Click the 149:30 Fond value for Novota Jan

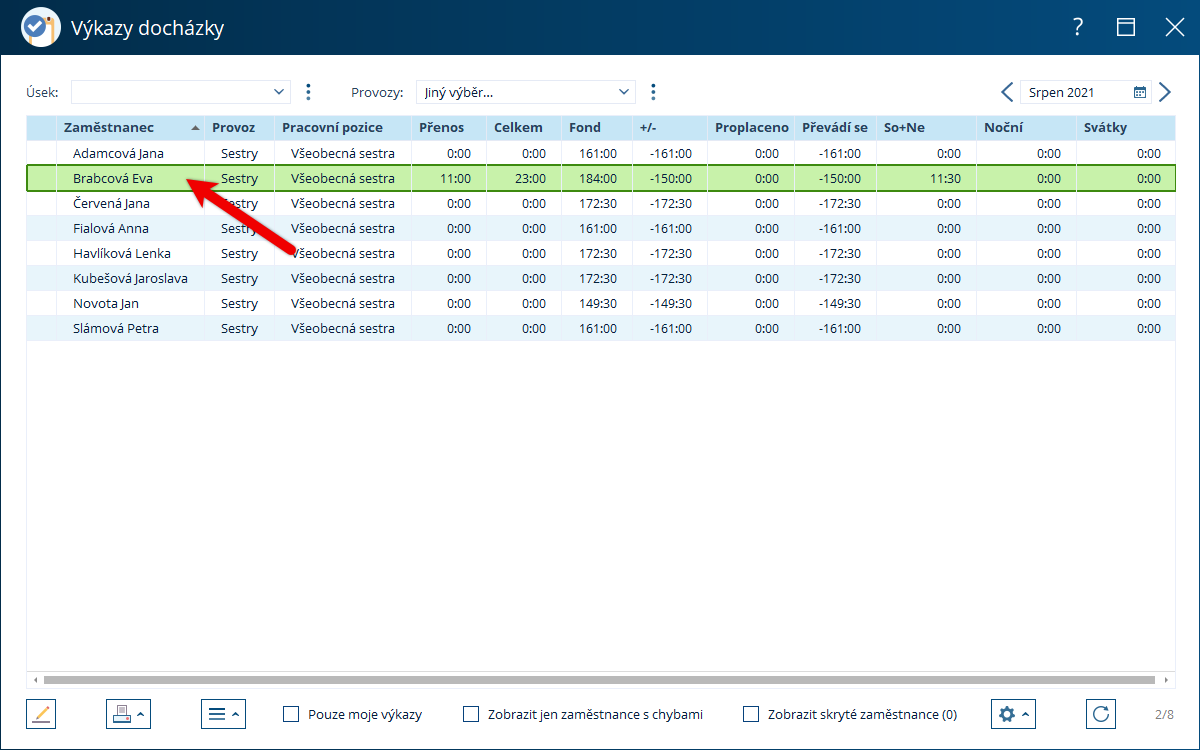[x=600, y=304]
